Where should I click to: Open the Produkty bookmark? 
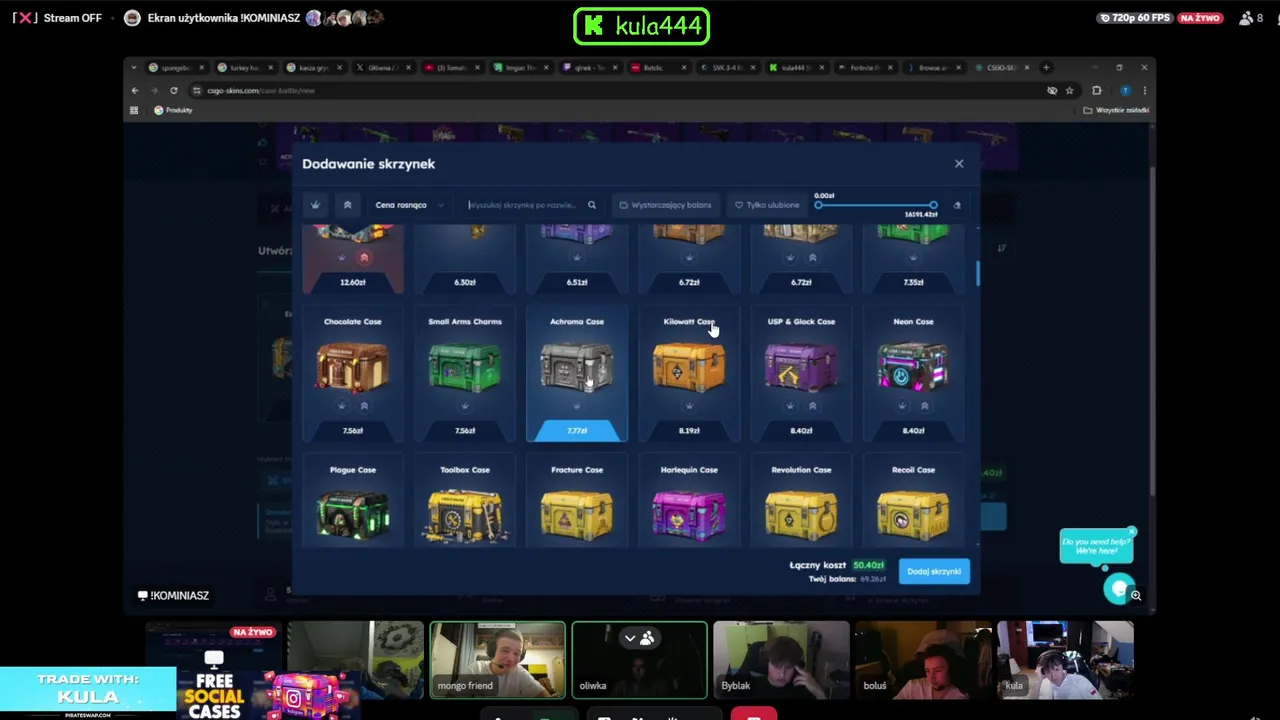click(174, 110)
